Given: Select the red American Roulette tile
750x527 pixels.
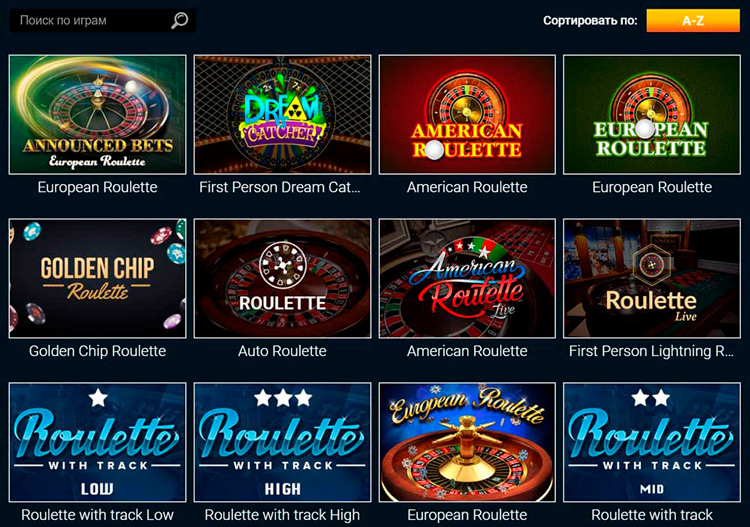Looking at the screenshot, I should click(467, 114).
